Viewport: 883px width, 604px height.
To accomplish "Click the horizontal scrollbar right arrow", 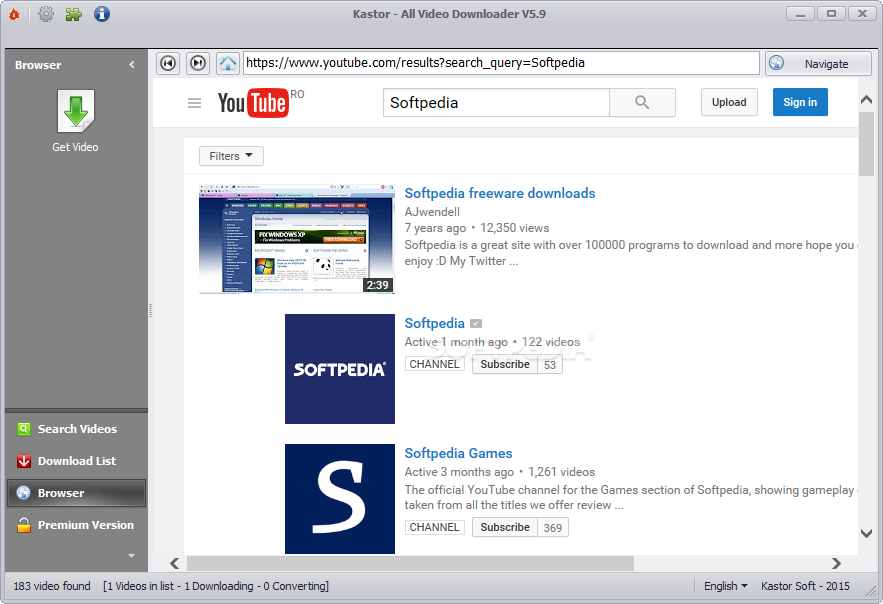I will click(x=836, y=563).
